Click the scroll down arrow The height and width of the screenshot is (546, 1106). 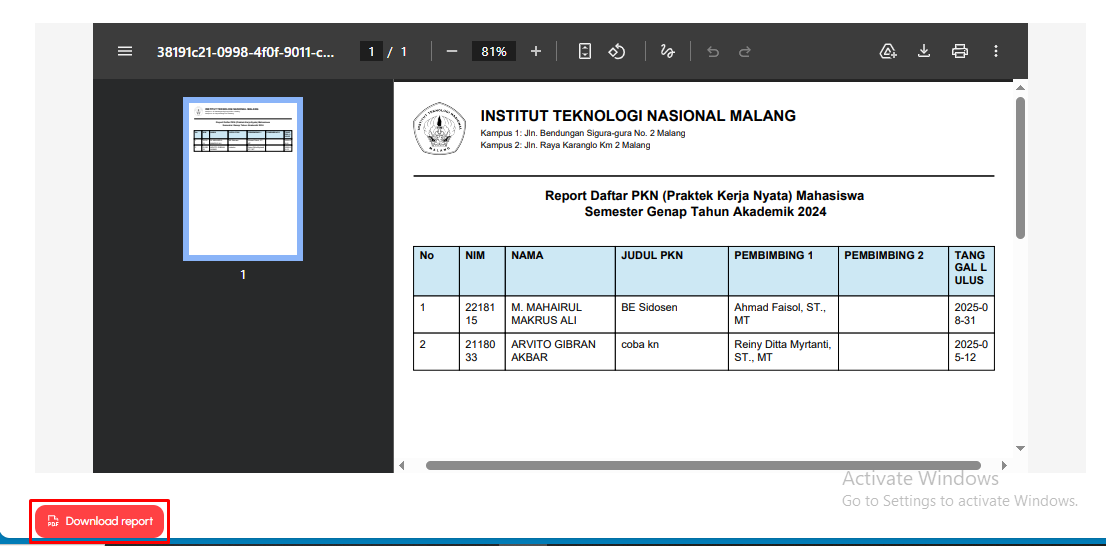click(x=1020, y=448)
